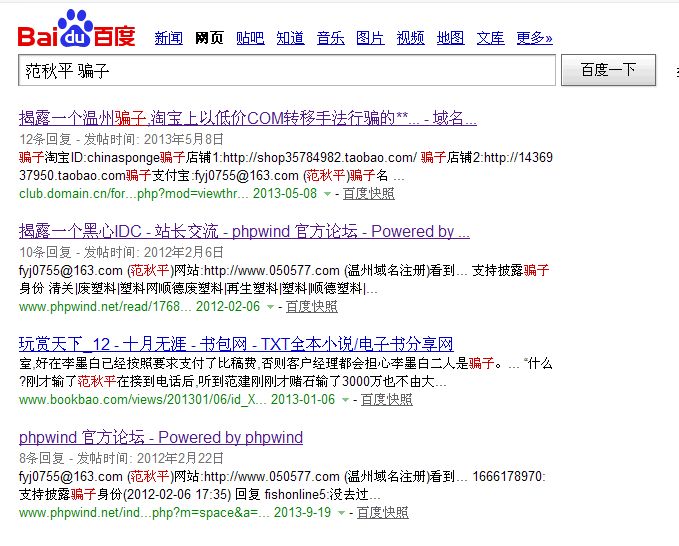
Task: Expand the 更多» more menu
Action: click(x=534, y=38)
